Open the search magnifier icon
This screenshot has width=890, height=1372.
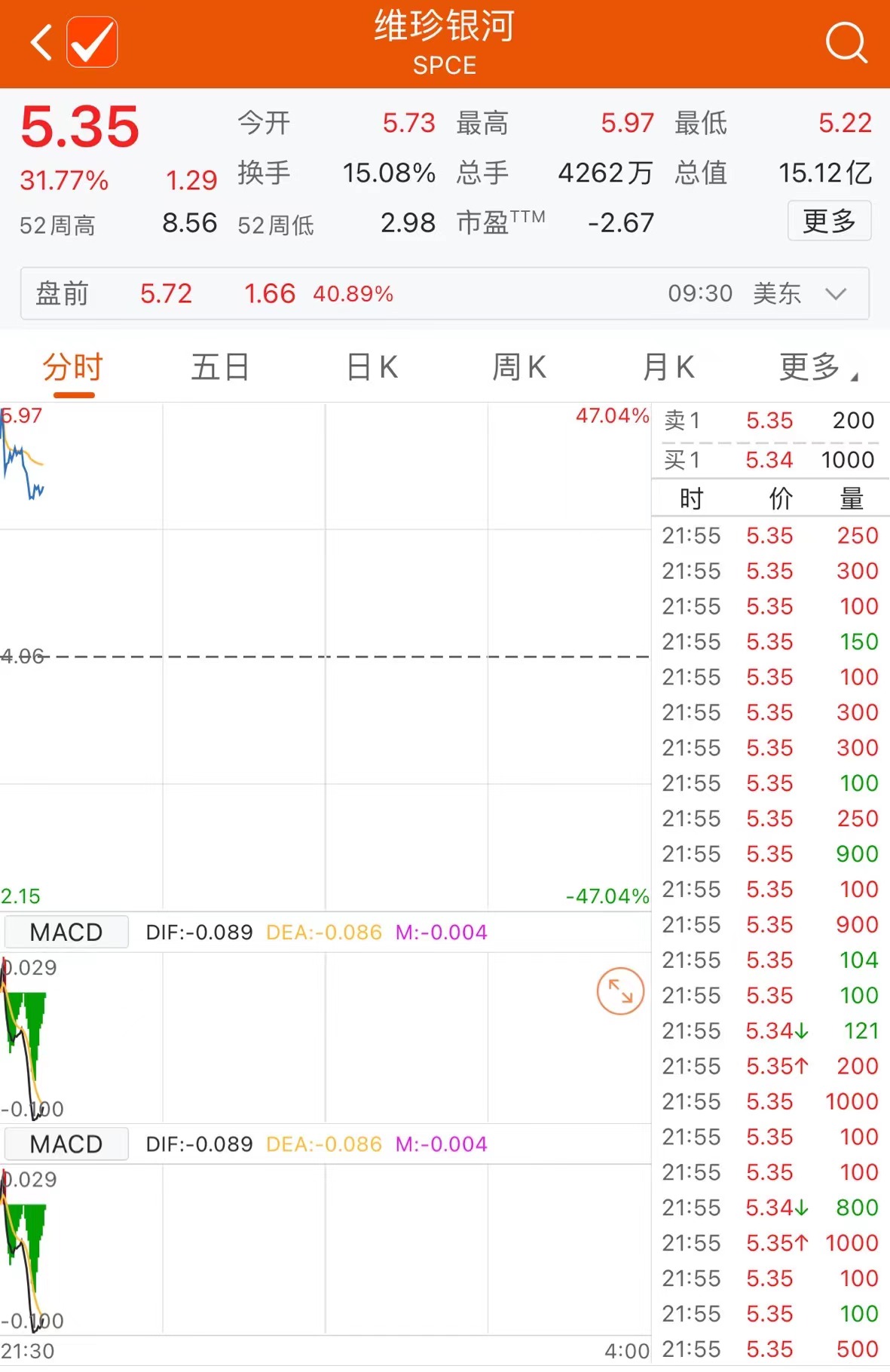click(x=846, y=42)
